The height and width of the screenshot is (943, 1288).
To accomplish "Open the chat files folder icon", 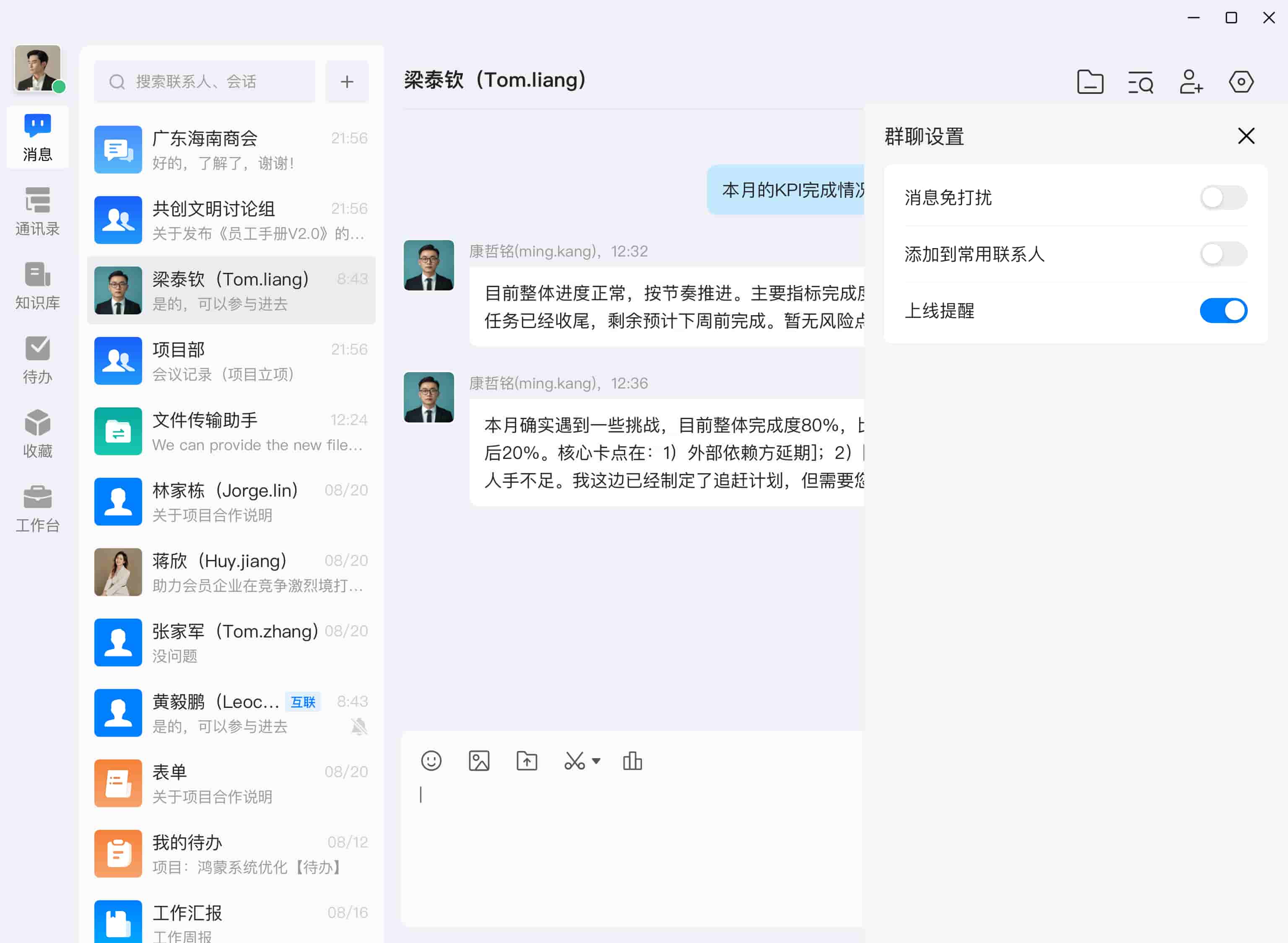I will tap(1090, 82).
